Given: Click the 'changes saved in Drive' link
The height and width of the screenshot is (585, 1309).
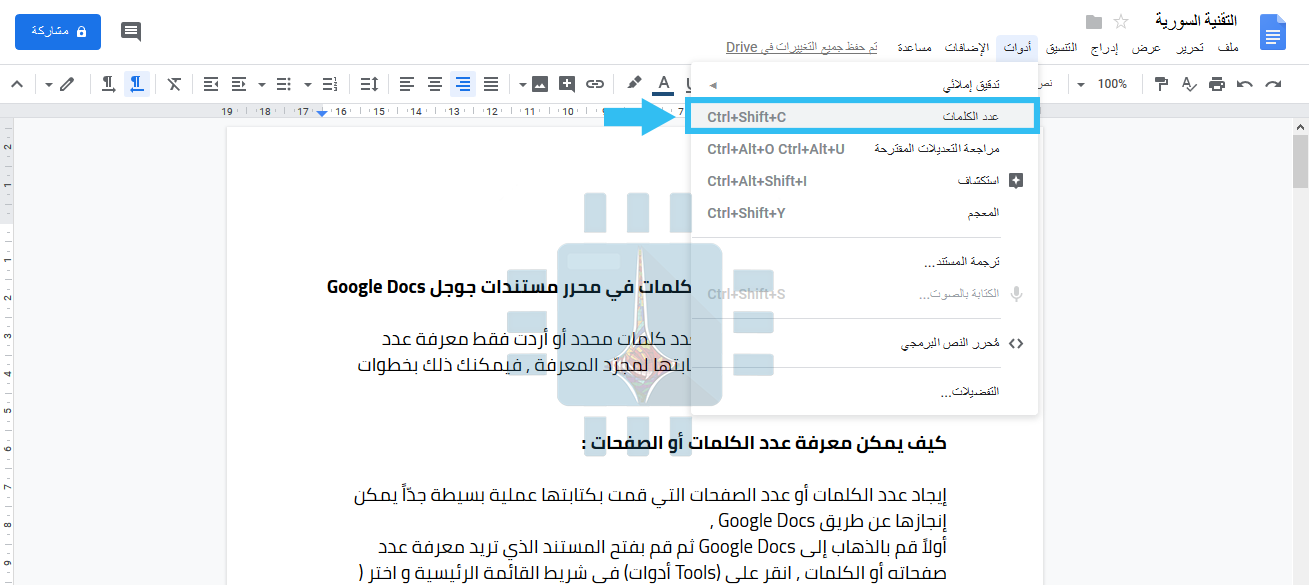Looking at the screenshot, I should point(802,48).
